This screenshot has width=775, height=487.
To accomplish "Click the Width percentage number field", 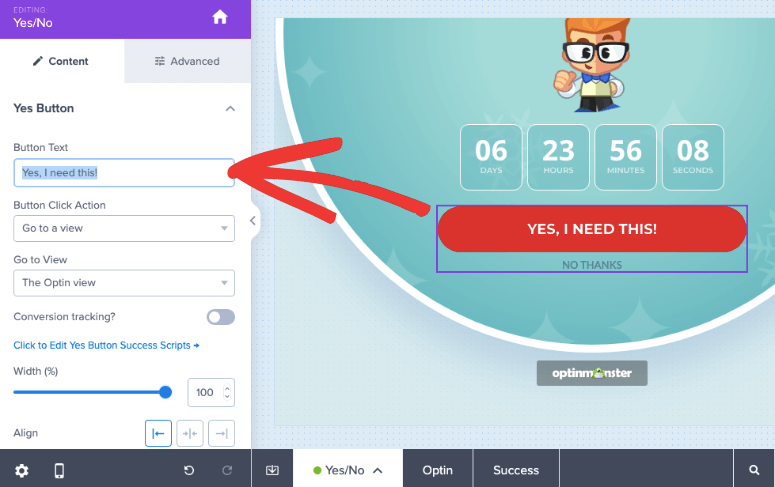I will pyautogui.click(x=211, y=393).
